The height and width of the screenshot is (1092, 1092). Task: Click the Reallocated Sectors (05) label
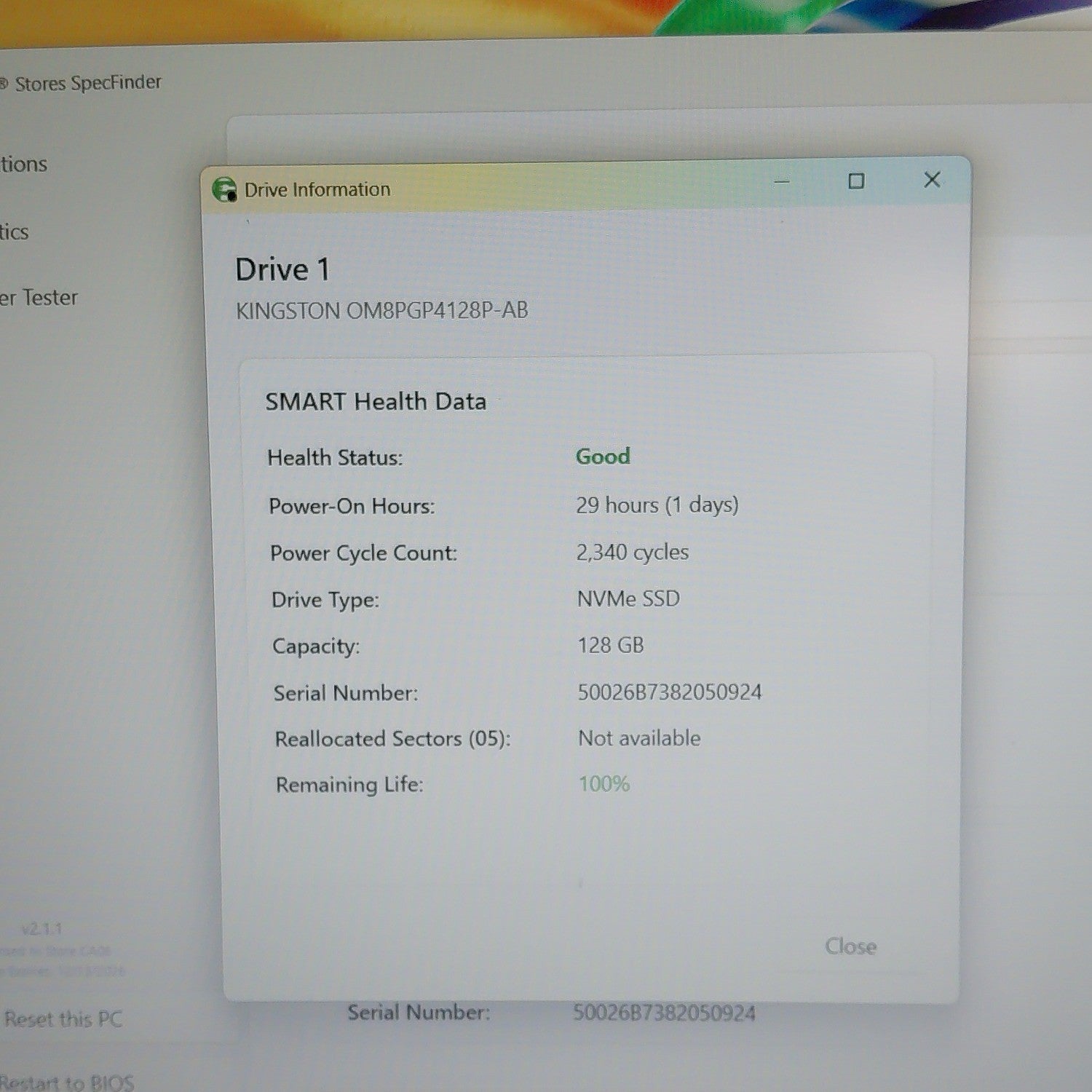[x=392, y=739]
